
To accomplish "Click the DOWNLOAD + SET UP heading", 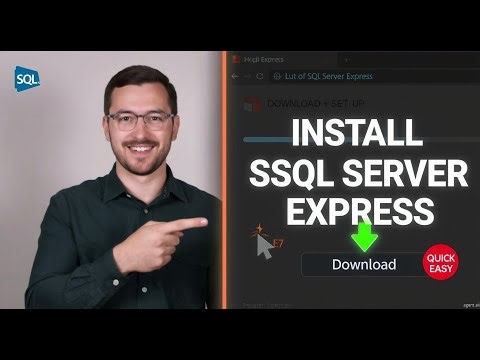I will click(315, 104).
